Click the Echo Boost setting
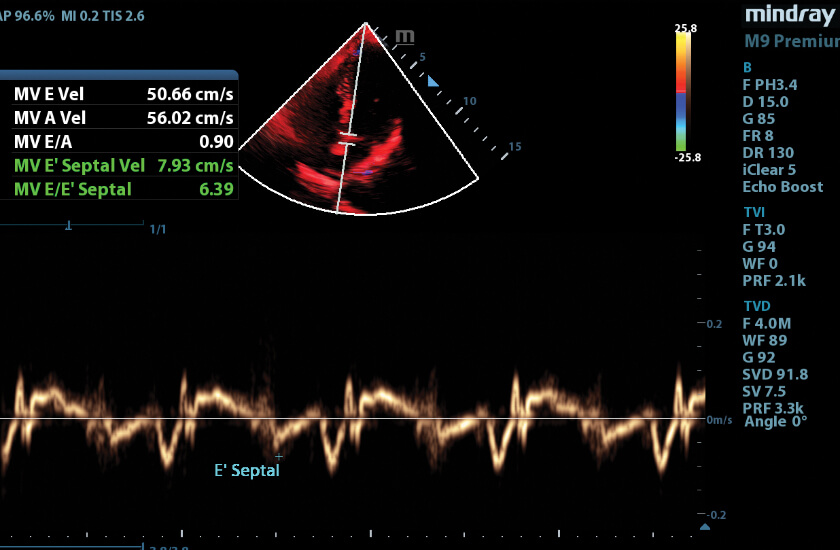840x550 pixels. [782, 187]
